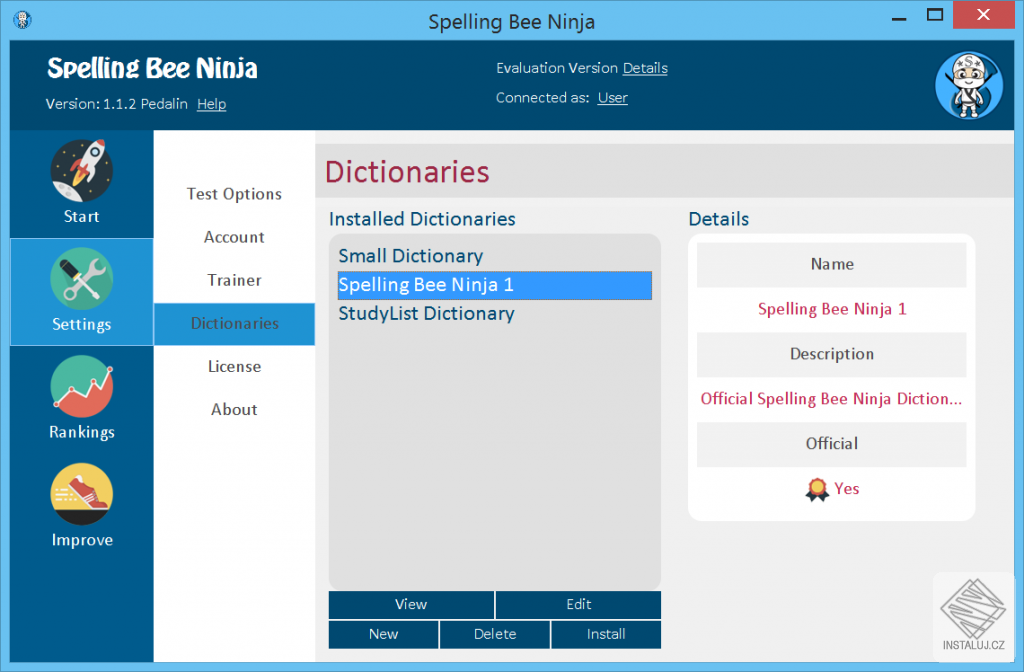This screenshot has width=1024, height=672.
Task: Open Settings via the wrench icon
Action: (81, 278)
